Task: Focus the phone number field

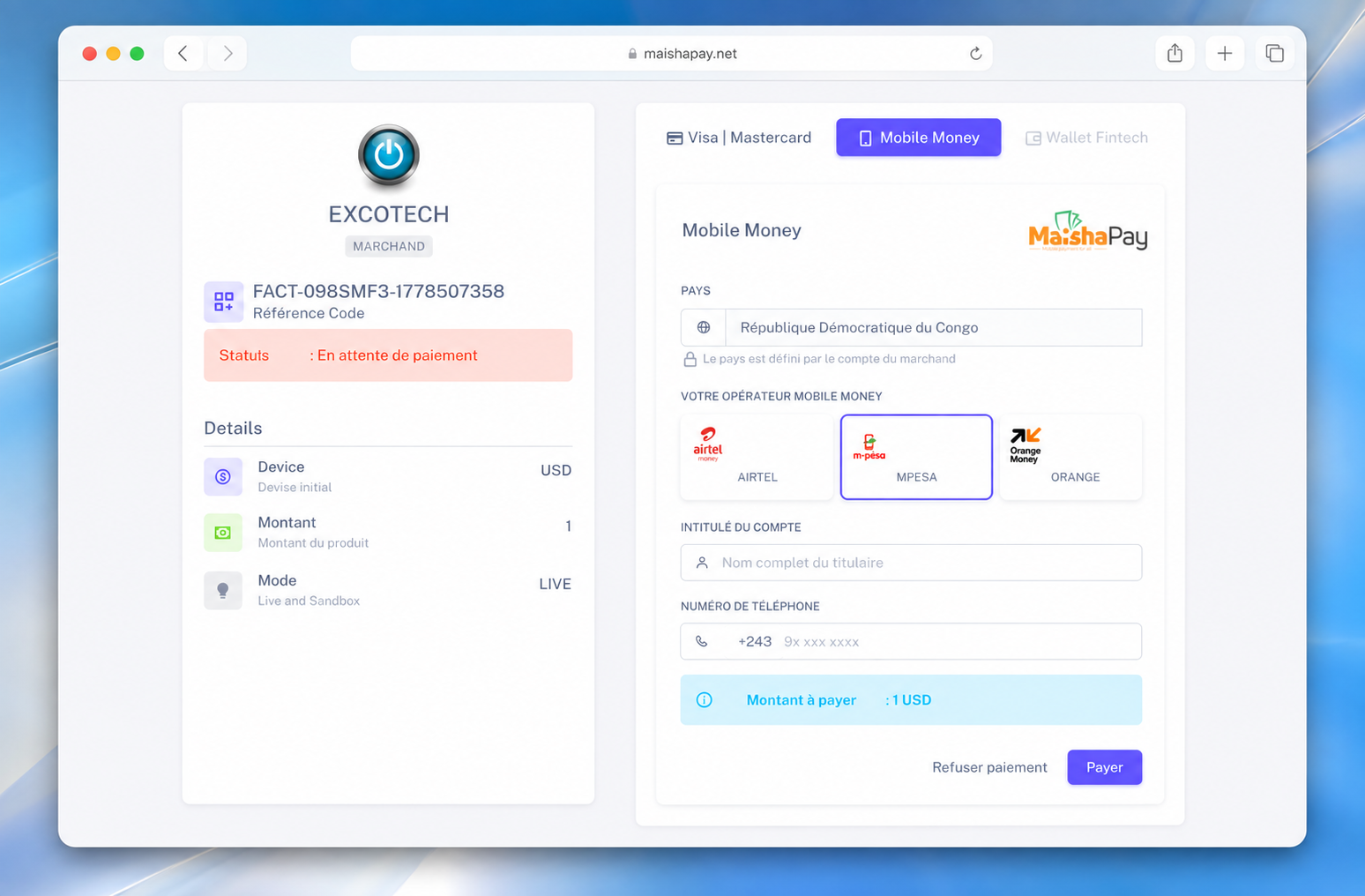Action: pos(911,642)
